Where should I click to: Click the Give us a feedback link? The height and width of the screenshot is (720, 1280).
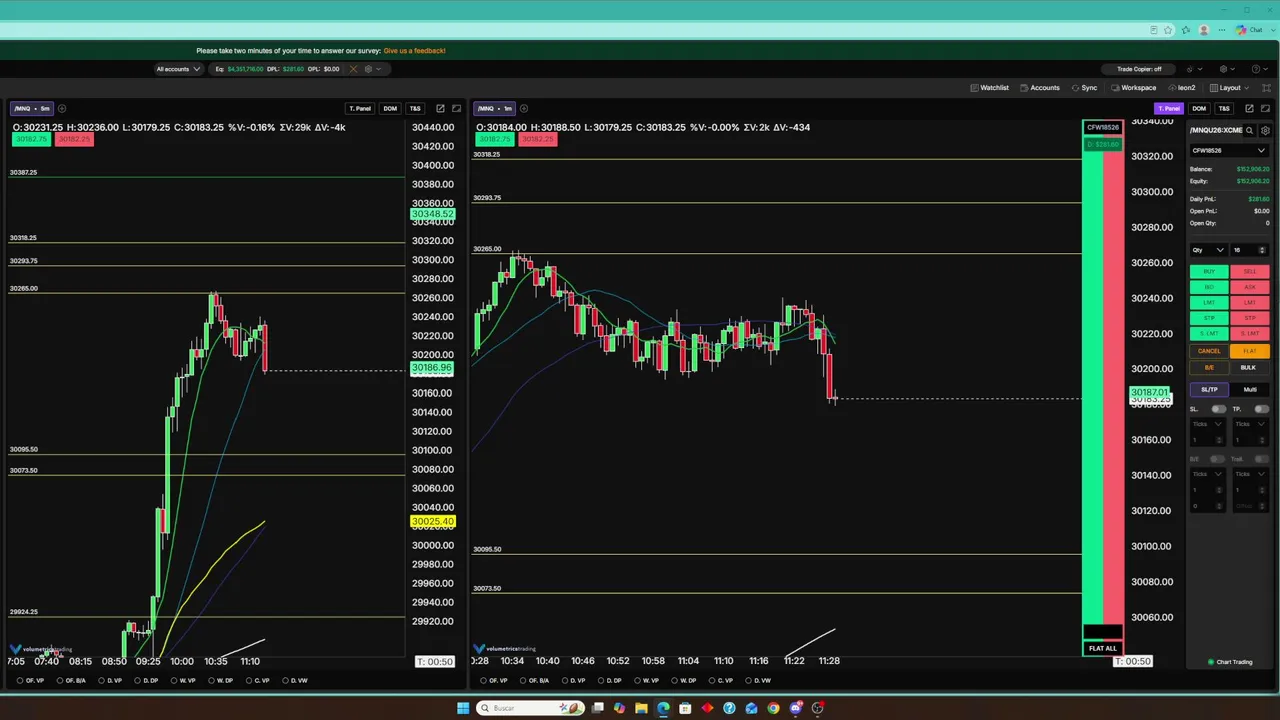[415, 50]
